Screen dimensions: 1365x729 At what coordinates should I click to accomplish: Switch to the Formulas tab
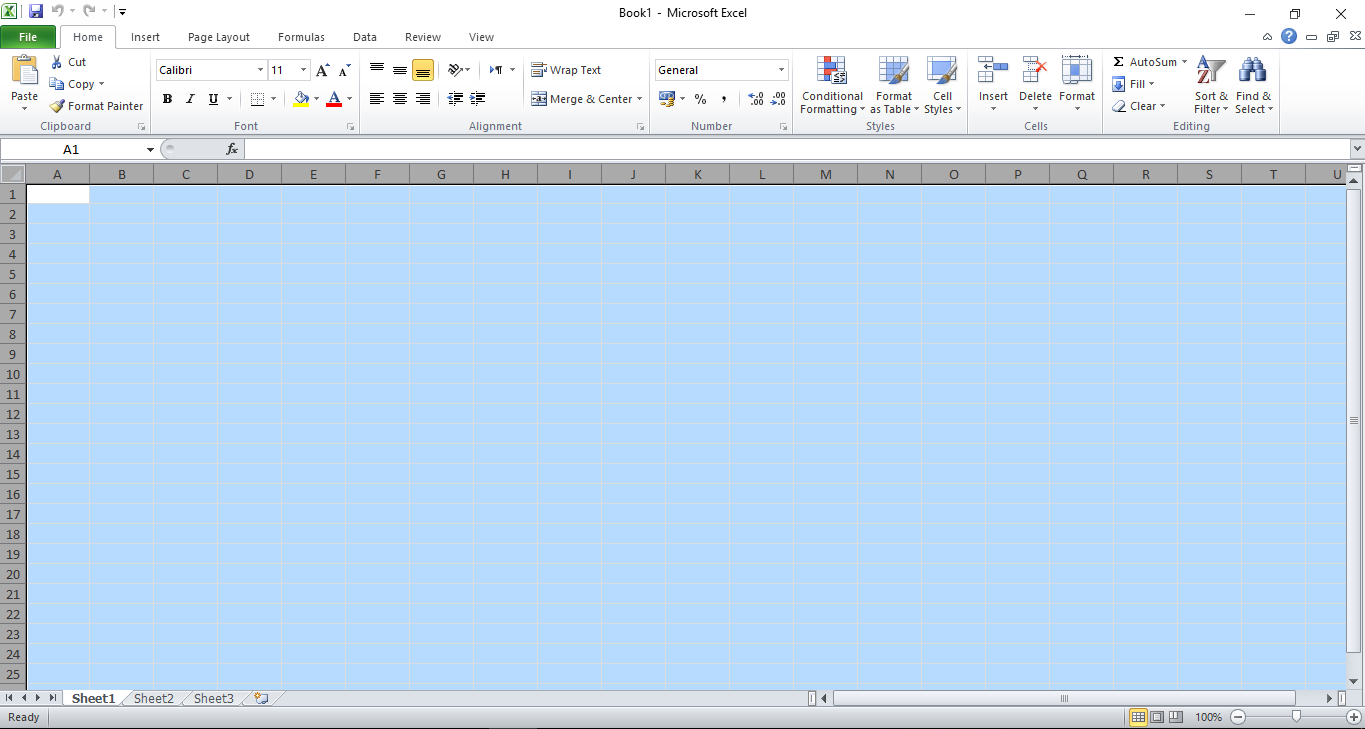pos(301,37)
